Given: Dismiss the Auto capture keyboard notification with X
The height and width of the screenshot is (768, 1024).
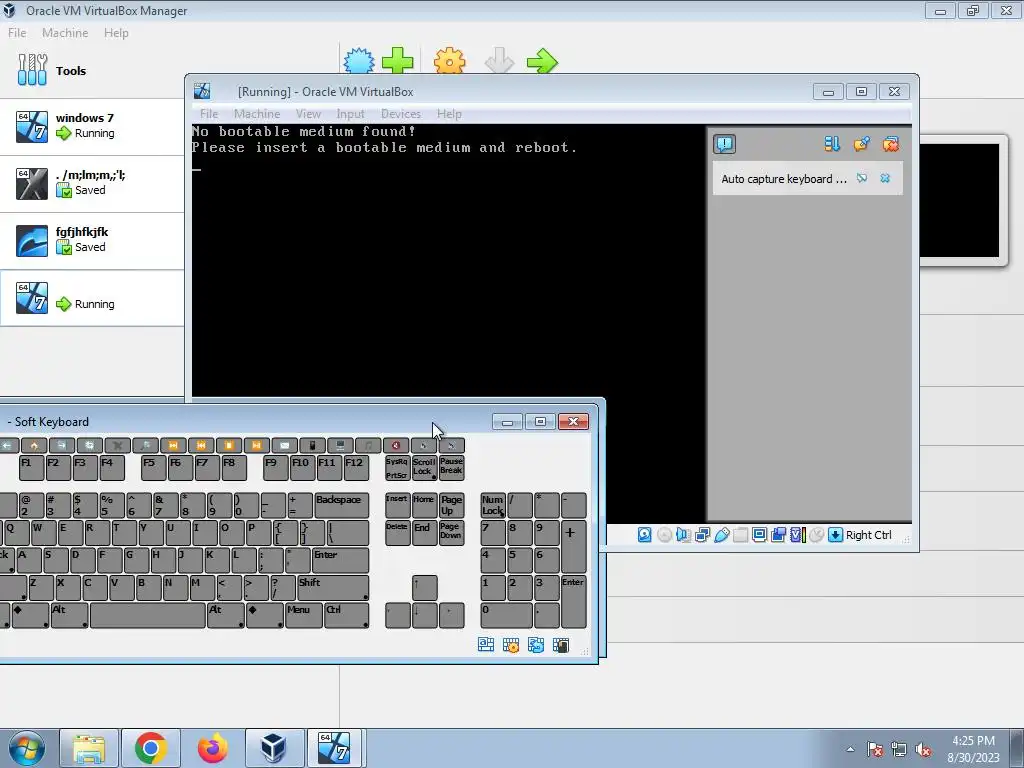Looking at the screenshot, I should [885, 178].
